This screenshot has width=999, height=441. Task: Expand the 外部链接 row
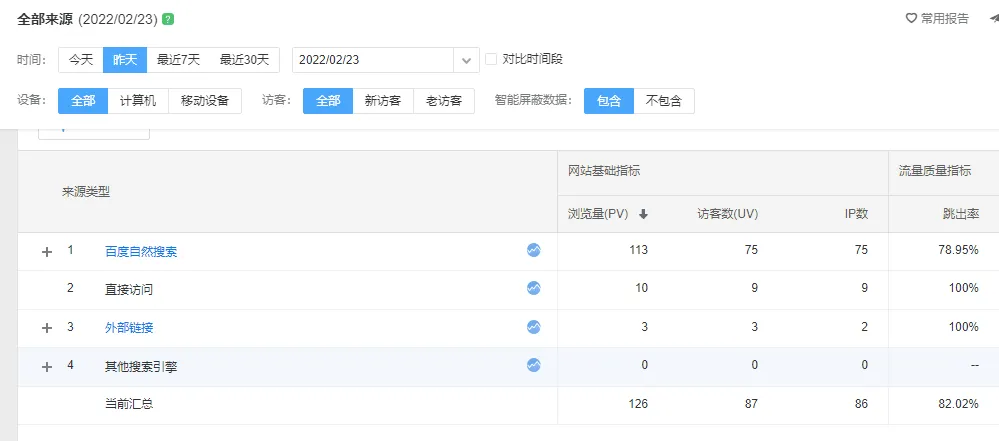[x=46, y=328]
